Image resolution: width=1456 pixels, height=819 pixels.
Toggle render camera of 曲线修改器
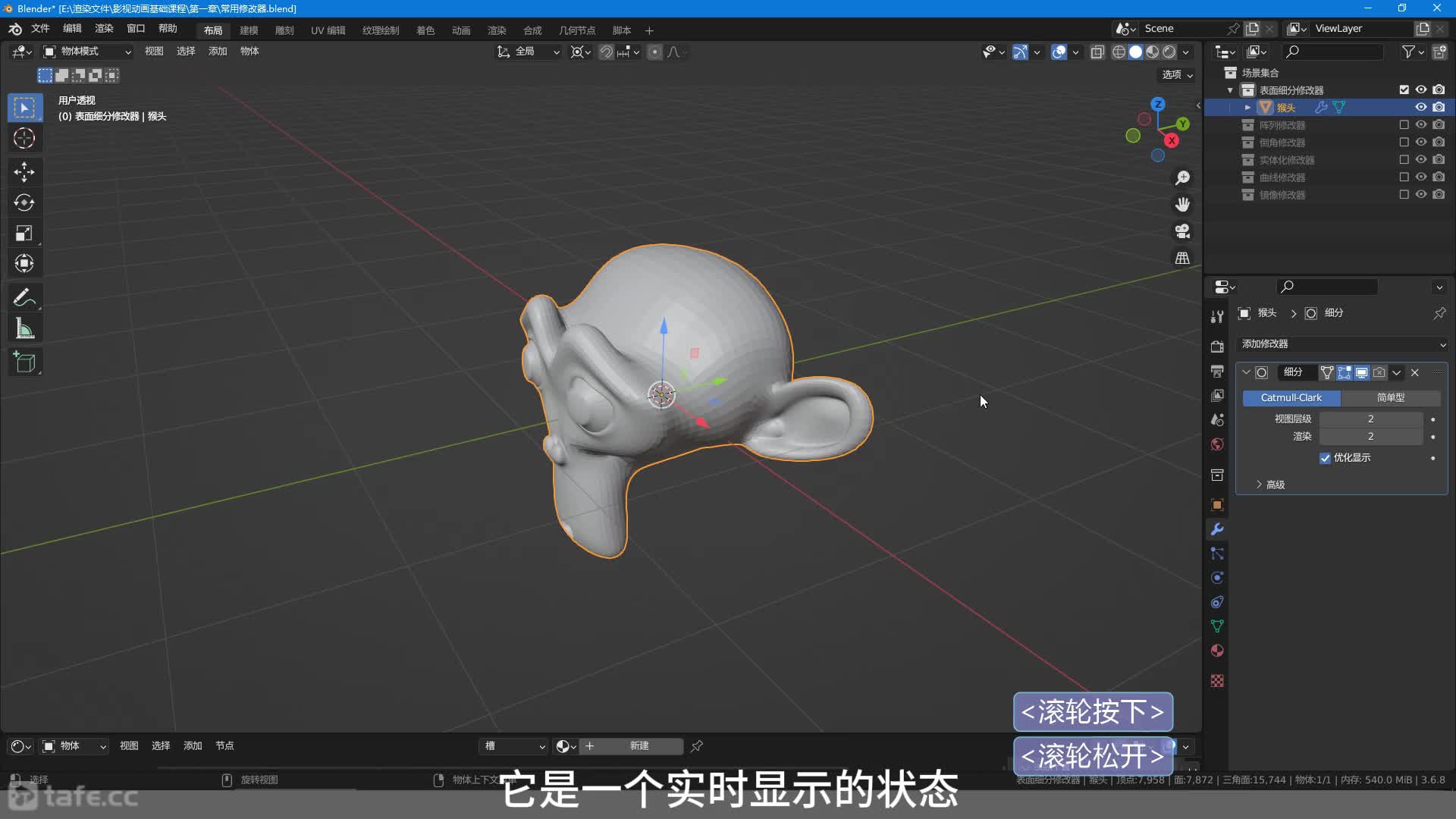[1439, 177]
